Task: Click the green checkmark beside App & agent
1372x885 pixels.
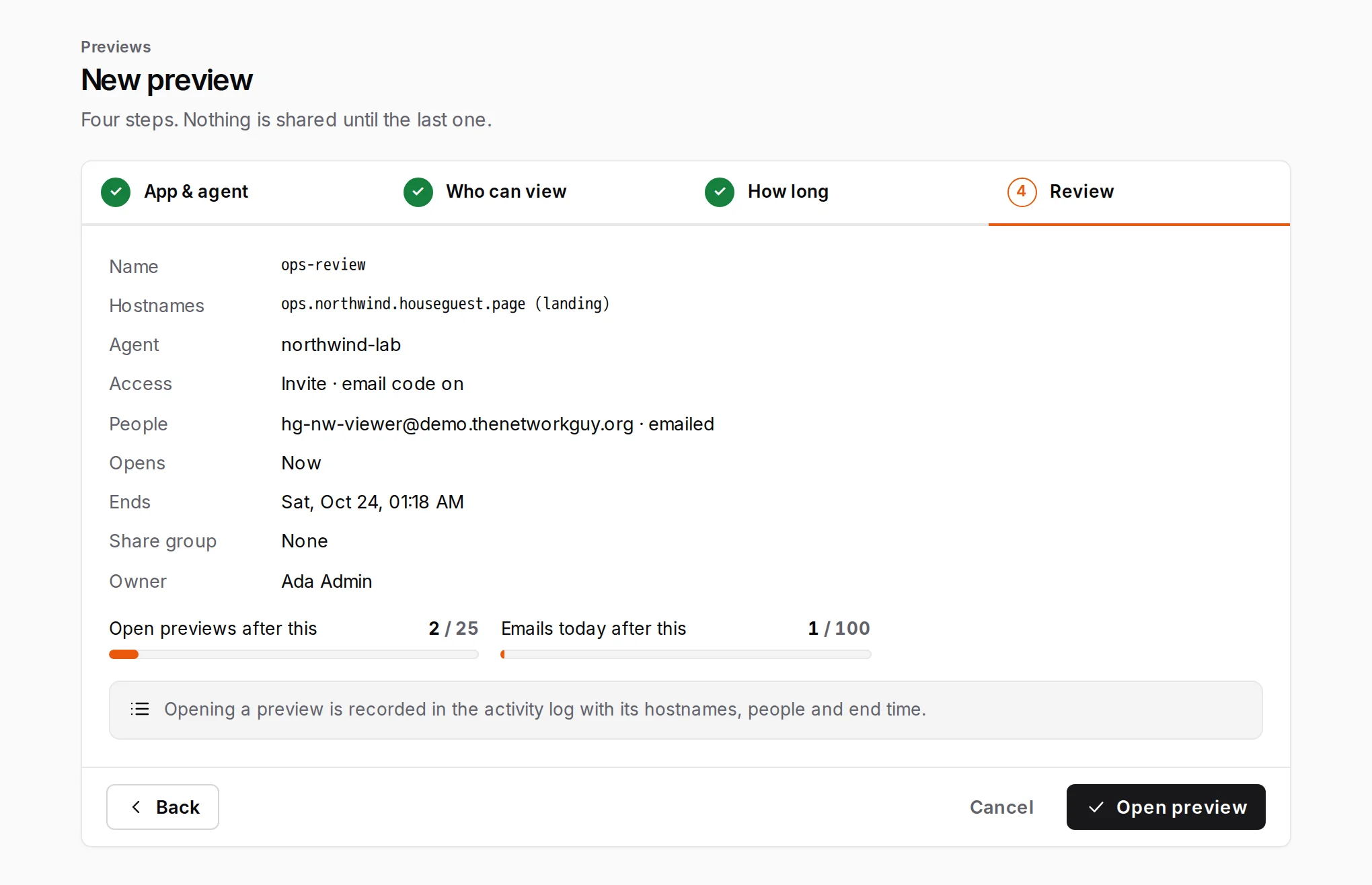Action: (116, 192)
